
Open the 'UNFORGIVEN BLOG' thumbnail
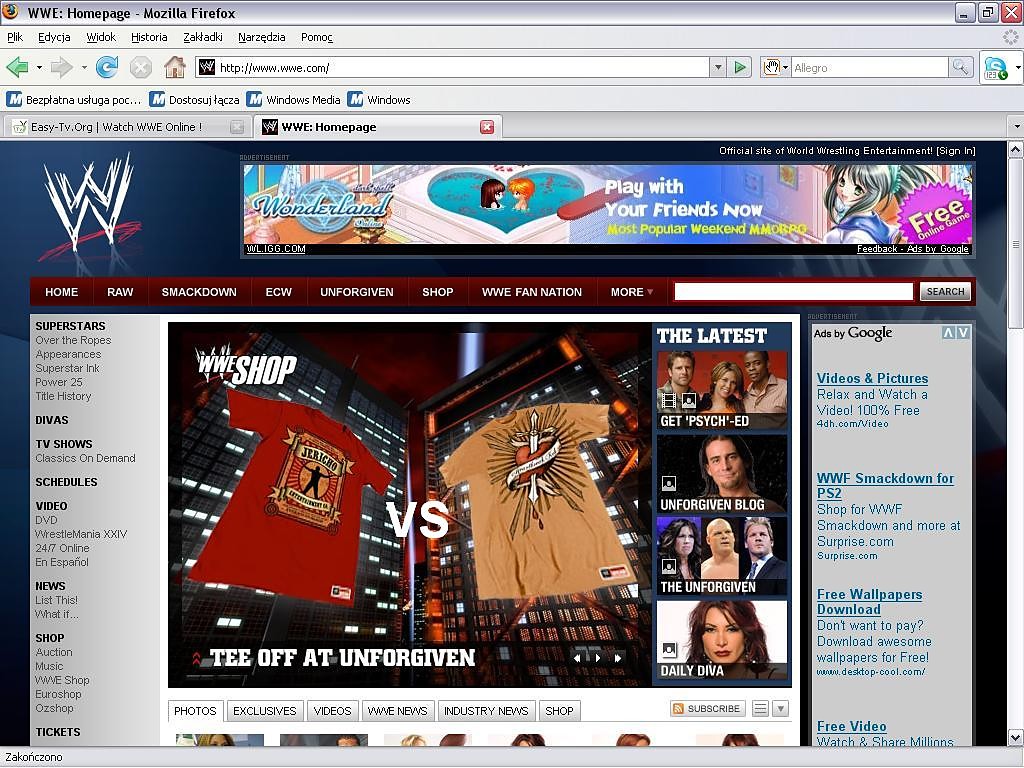(x=722, y=474)
